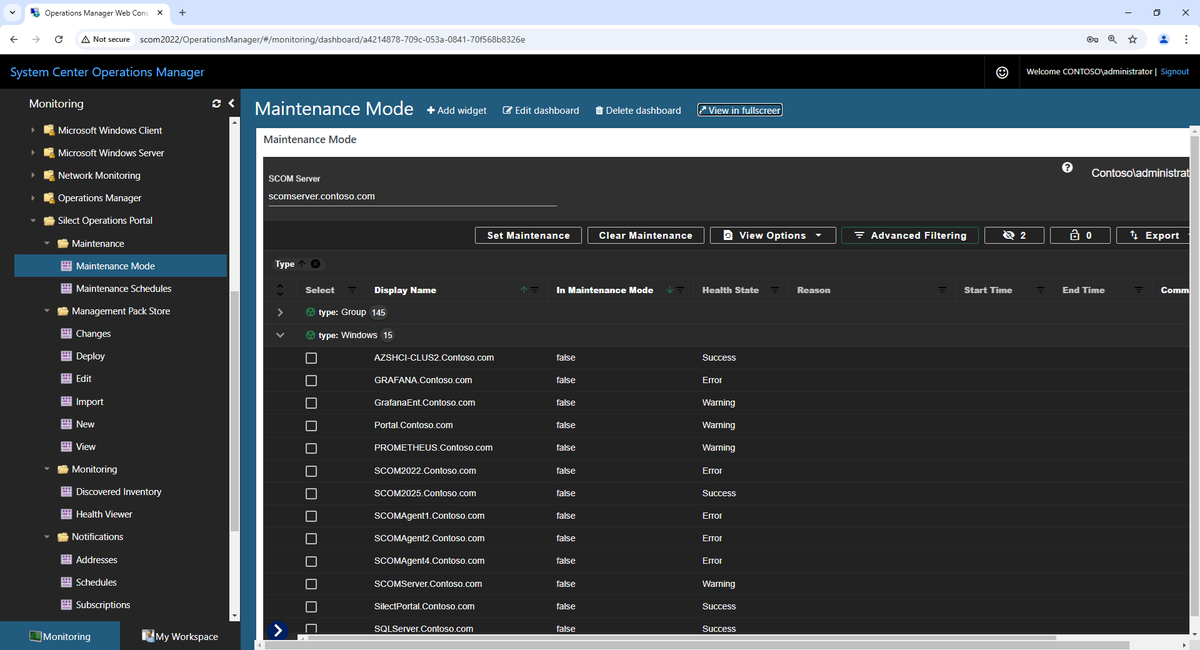The image size is (1200, 650).
Task: Click the Set Maintenance button
Action: point(528,235)
